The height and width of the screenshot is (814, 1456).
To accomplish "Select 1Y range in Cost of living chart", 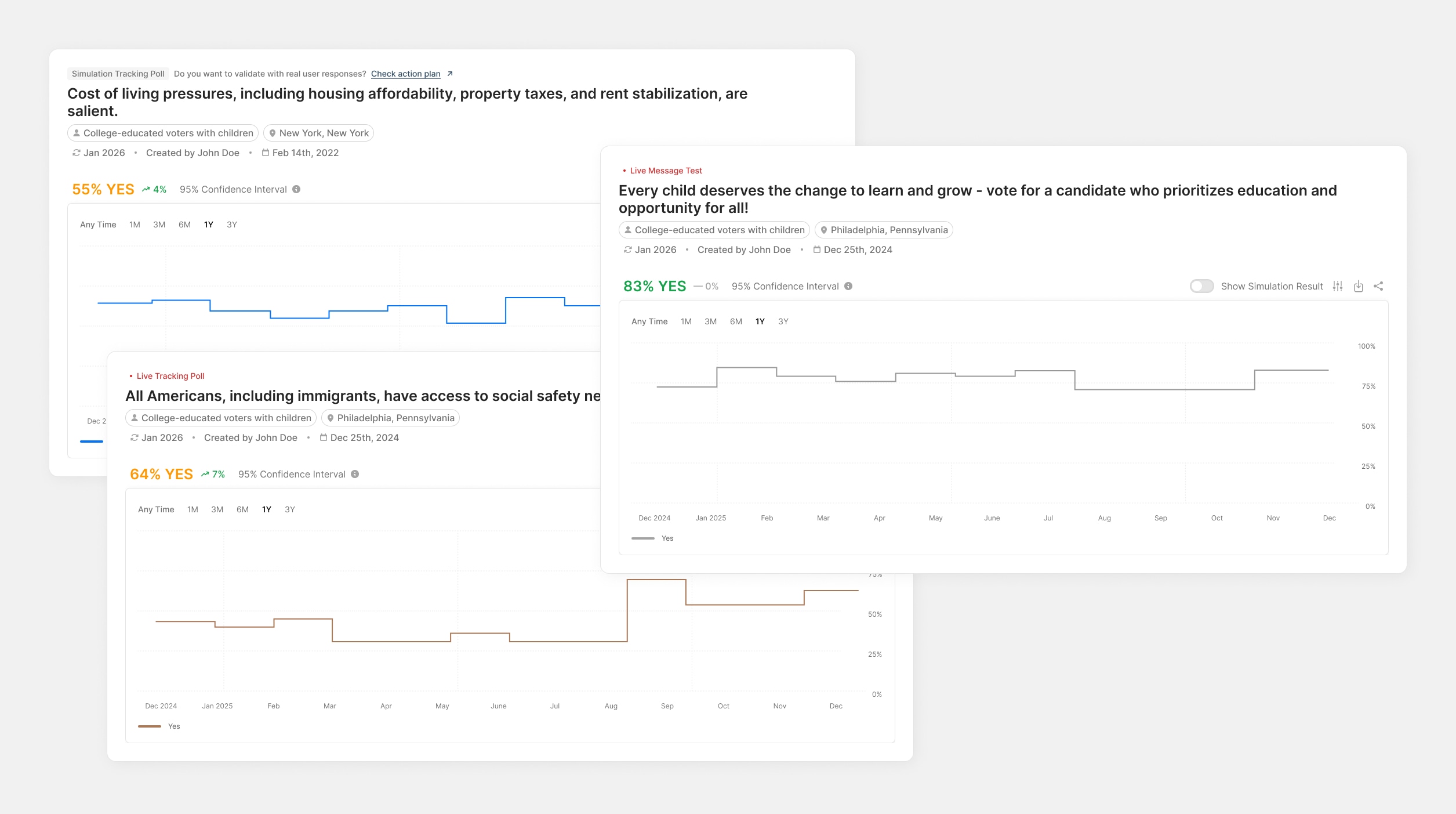I will point(209,225).
